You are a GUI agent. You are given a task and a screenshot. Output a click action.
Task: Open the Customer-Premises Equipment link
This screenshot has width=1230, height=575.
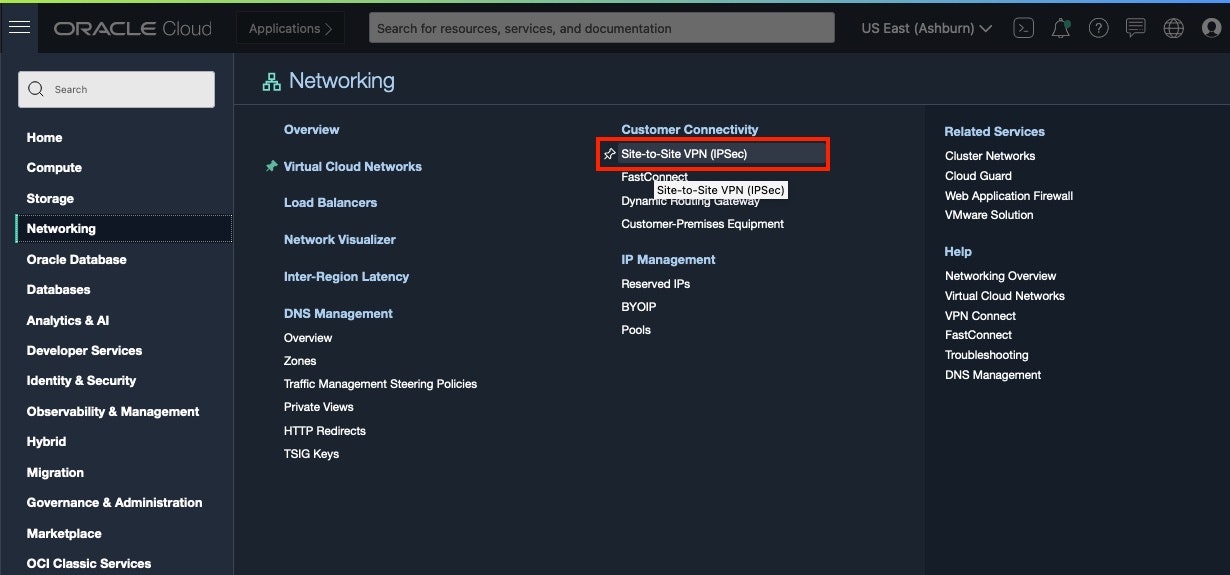(702, 224)
